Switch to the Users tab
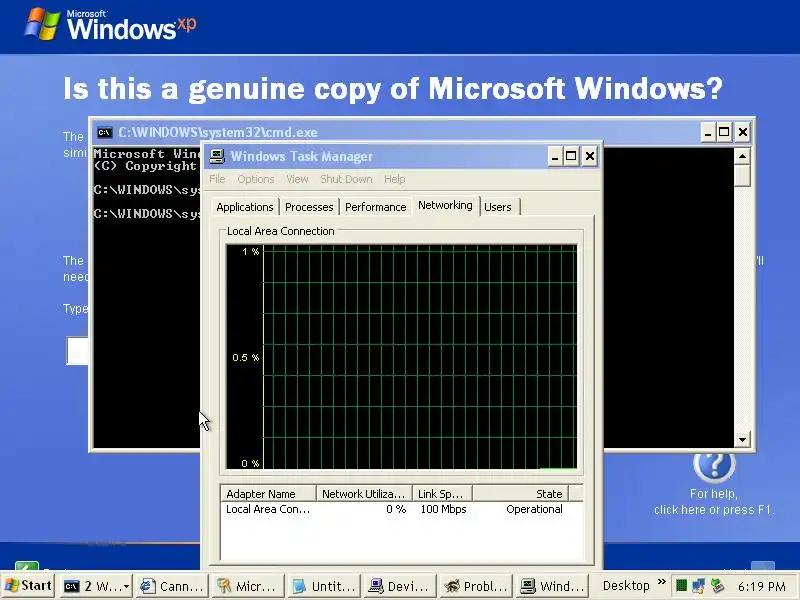This screenshot has height=600, width=800. [498, 207]
